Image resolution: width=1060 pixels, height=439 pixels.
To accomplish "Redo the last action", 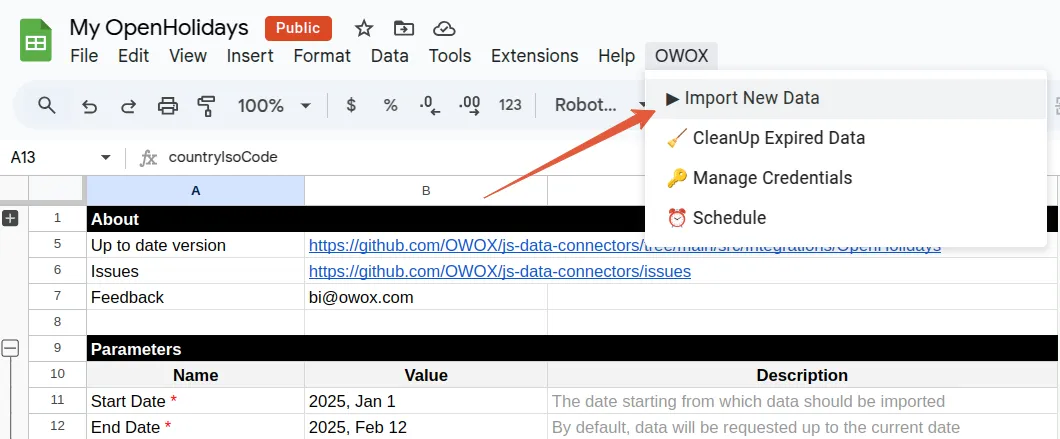I will click(128, 106).
